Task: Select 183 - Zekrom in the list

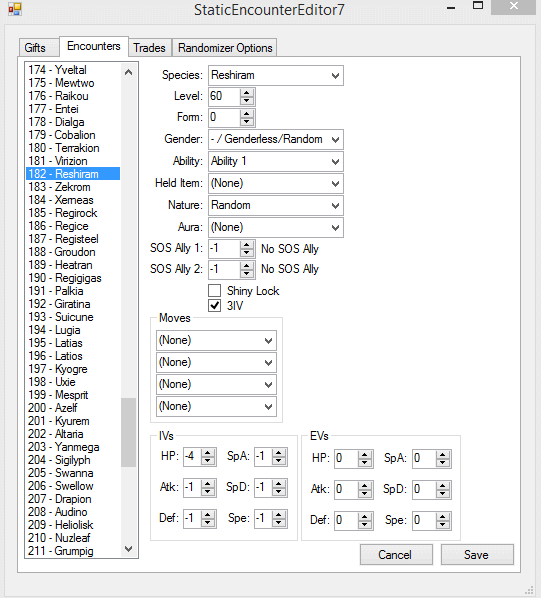Action: click(x=73, y=187)
